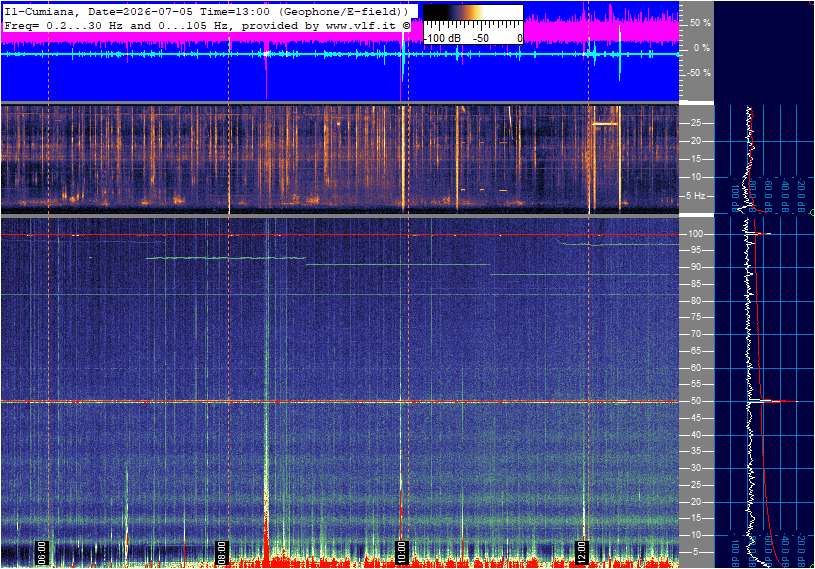Click the '100' tick on the E-field frequency axis

click(696, 234)
